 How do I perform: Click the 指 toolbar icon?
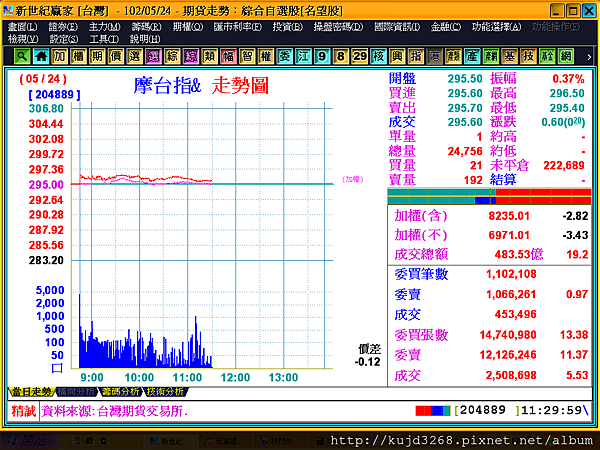(x=416, y=56)
